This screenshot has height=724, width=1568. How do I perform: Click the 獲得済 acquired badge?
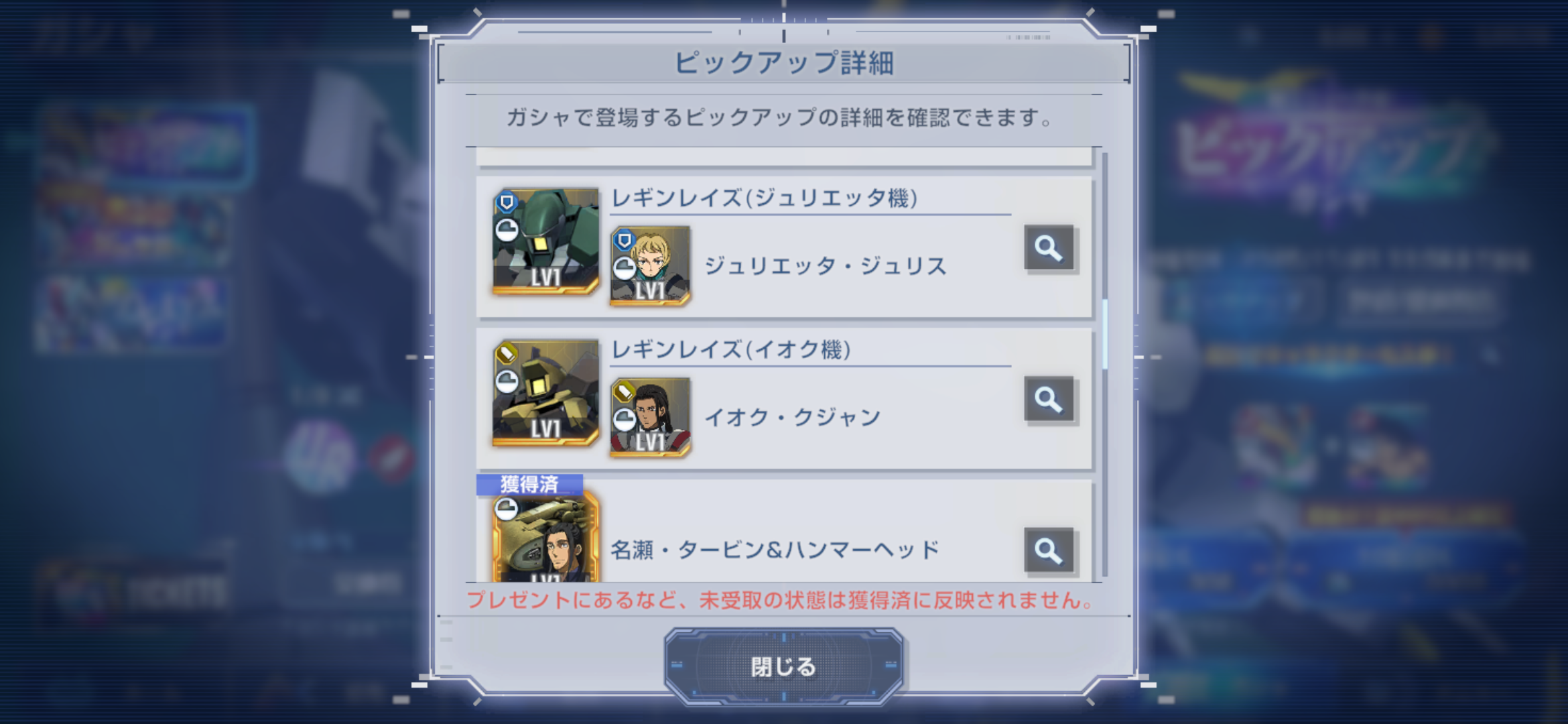point(529,484)
